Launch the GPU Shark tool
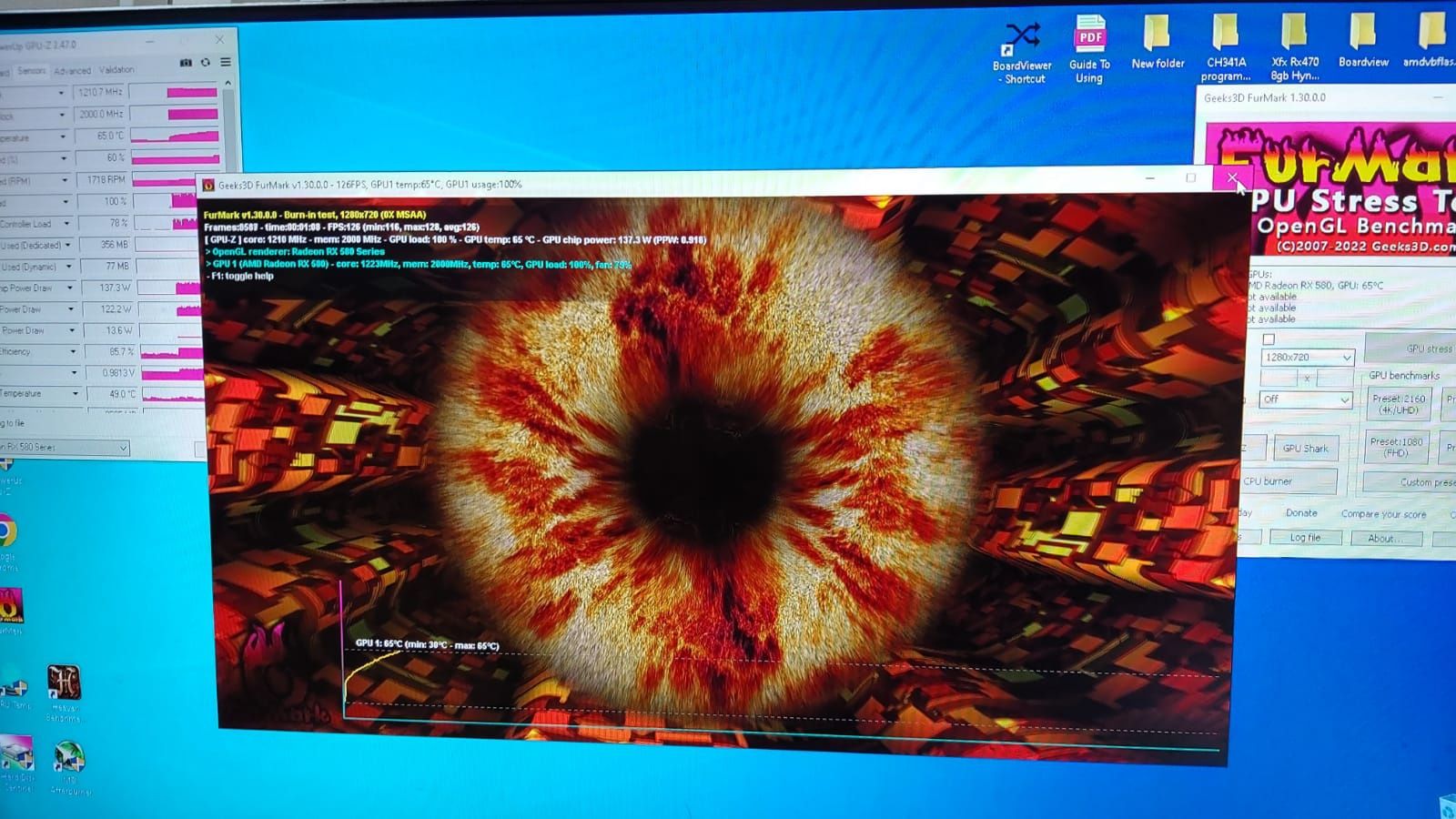The height and width of the screenshot is (819, 1456). click(1305, 448)
